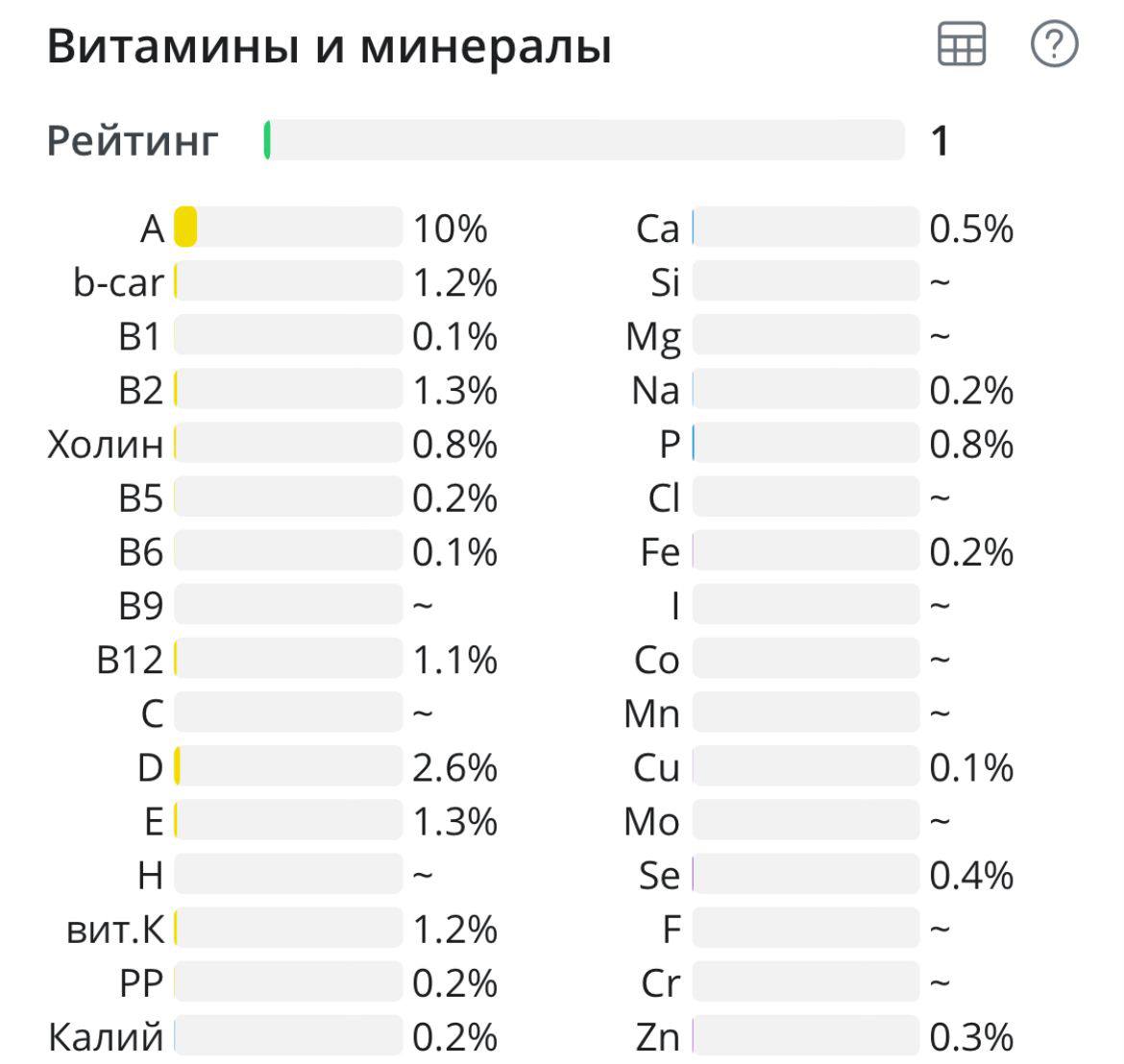Click the Рейтинг progress bar
This screenshot has height=1064, width=1124.
click(584, 139)
